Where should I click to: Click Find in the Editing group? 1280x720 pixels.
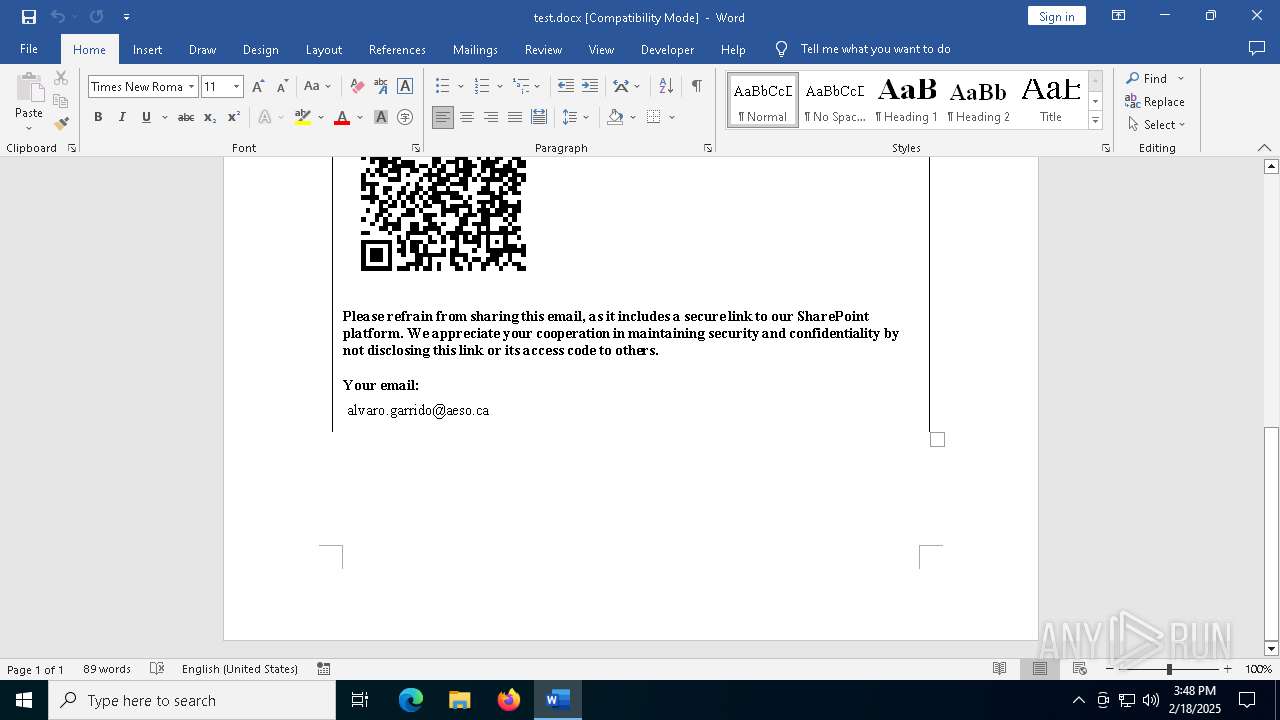point(1146,78)
